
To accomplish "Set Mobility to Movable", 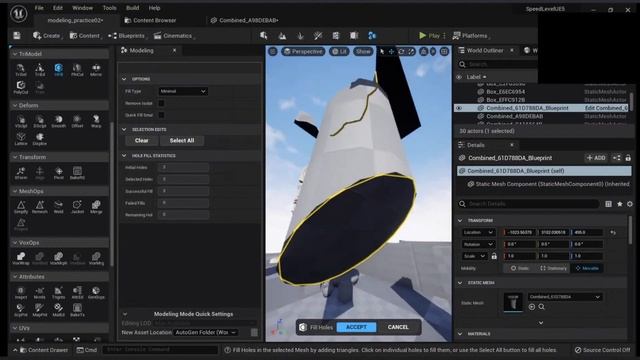I will pos(587,268).
